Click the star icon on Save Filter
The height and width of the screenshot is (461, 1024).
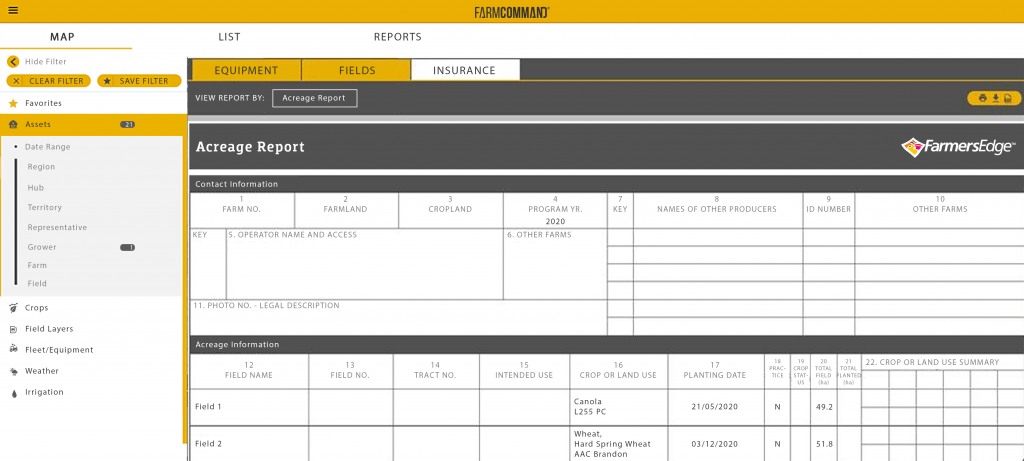coord(107,81)
